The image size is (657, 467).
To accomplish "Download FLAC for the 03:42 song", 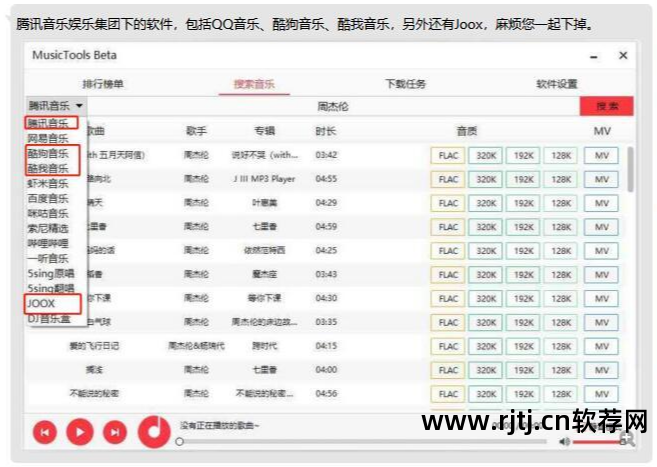I will pyautogui.click(x=448, y=156).
